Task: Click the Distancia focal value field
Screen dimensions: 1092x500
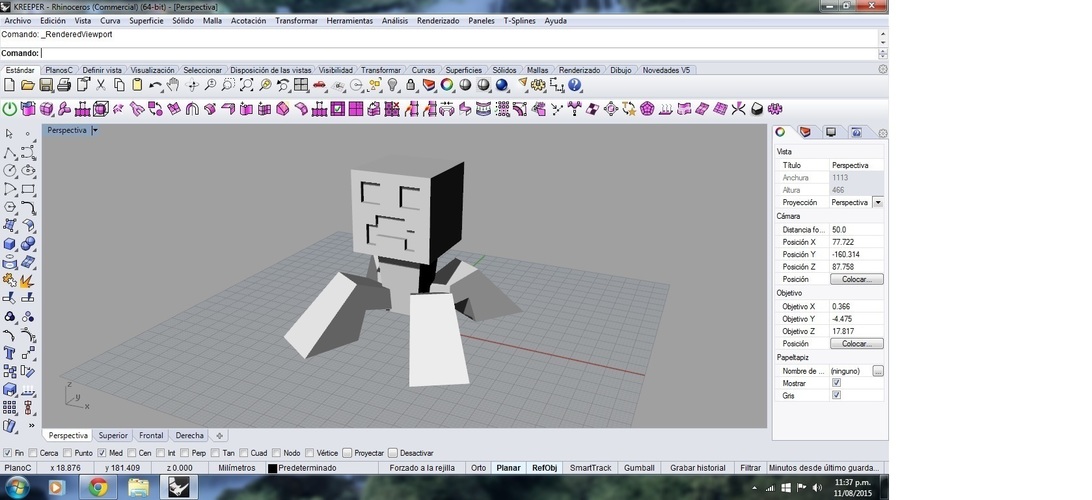Action: pyautogui.click(x=857, y=229)
